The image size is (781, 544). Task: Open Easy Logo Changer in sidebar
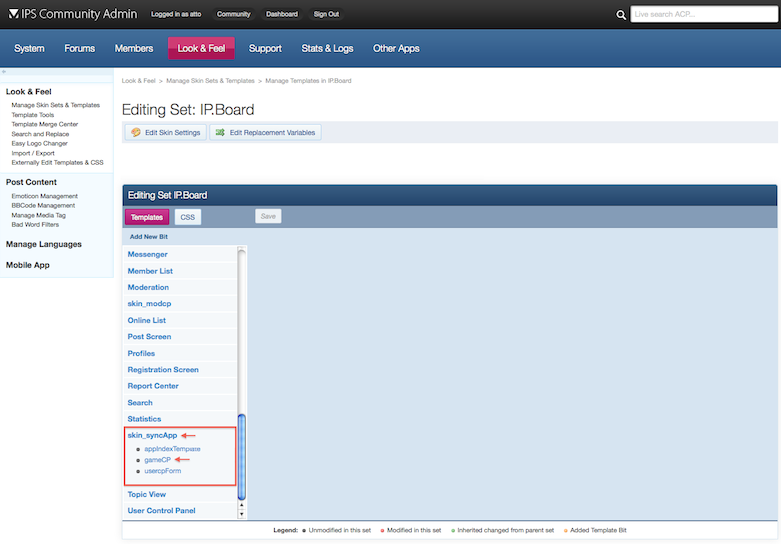coord(40,143)
